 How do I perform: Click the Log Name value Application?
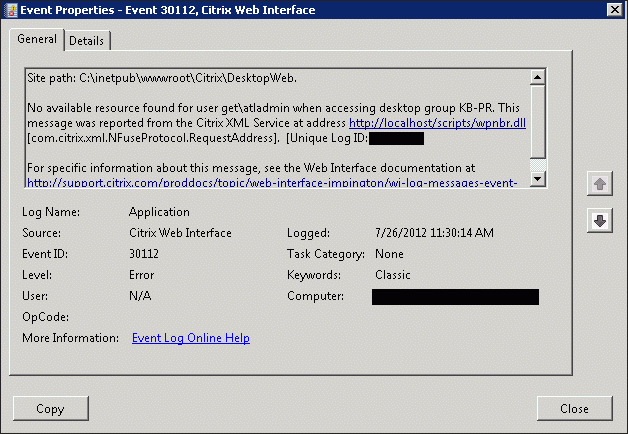click(x=159, y=212)
